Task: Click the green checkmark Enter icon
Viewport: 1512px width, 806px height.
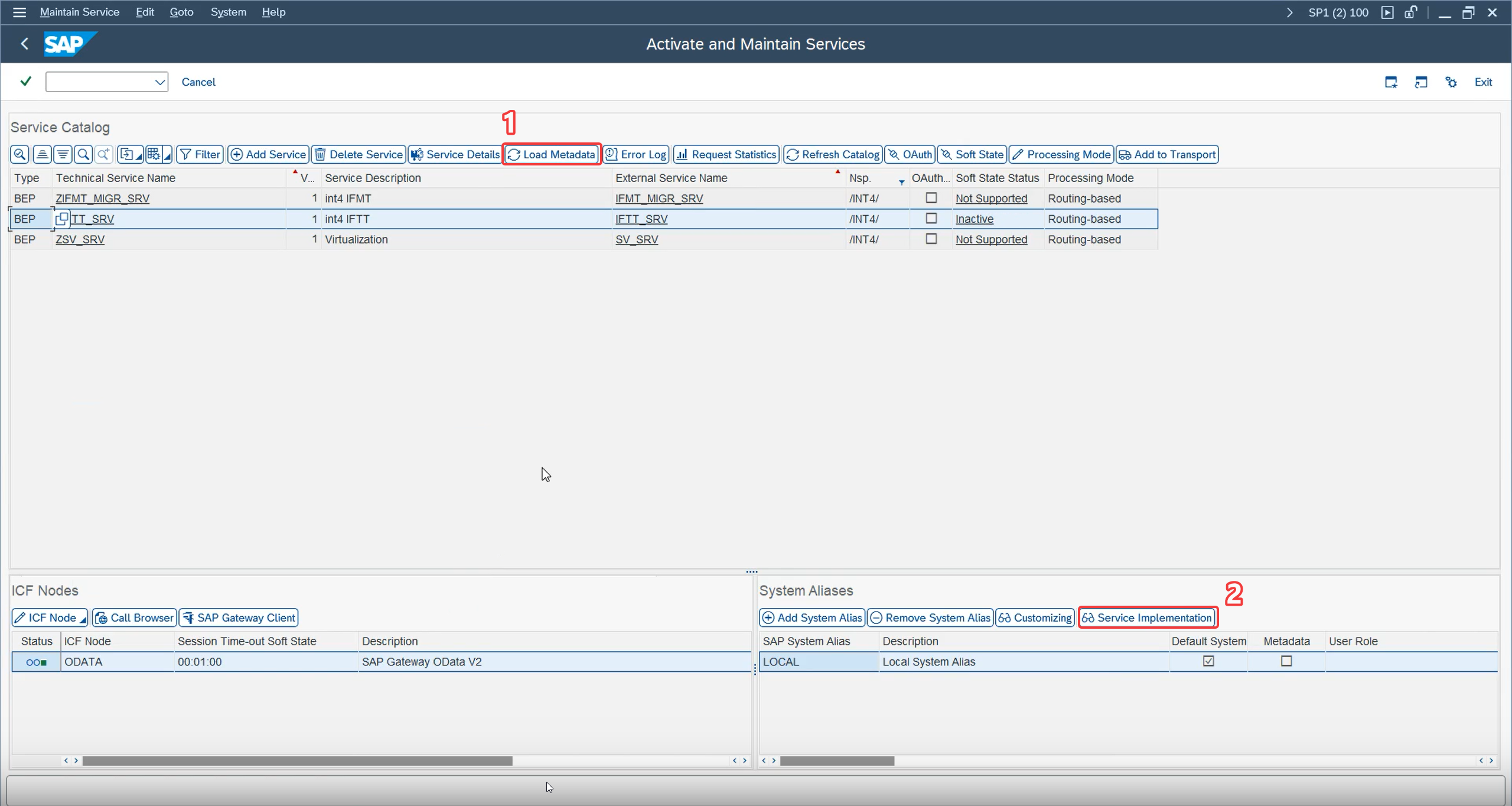Action: (x=25, y=82)
